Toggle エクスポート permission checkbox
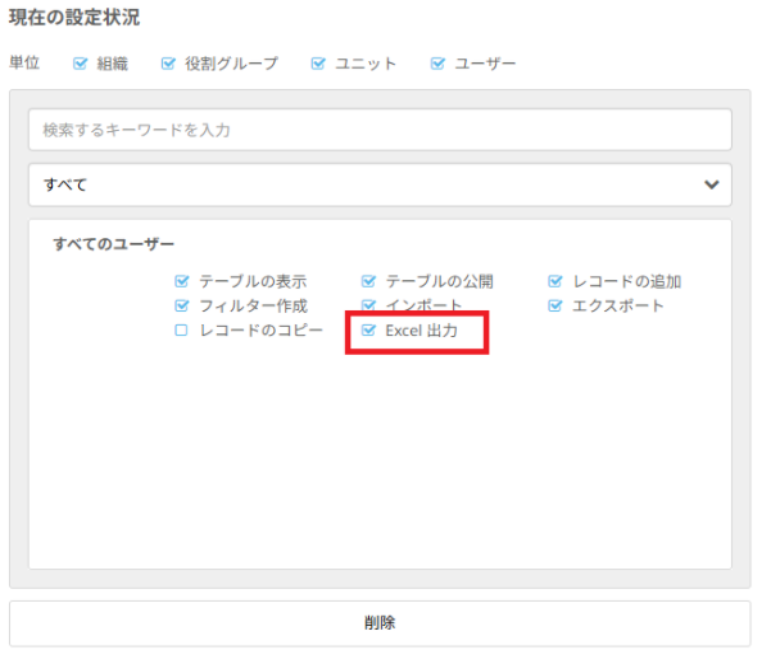 coord(555,306)
